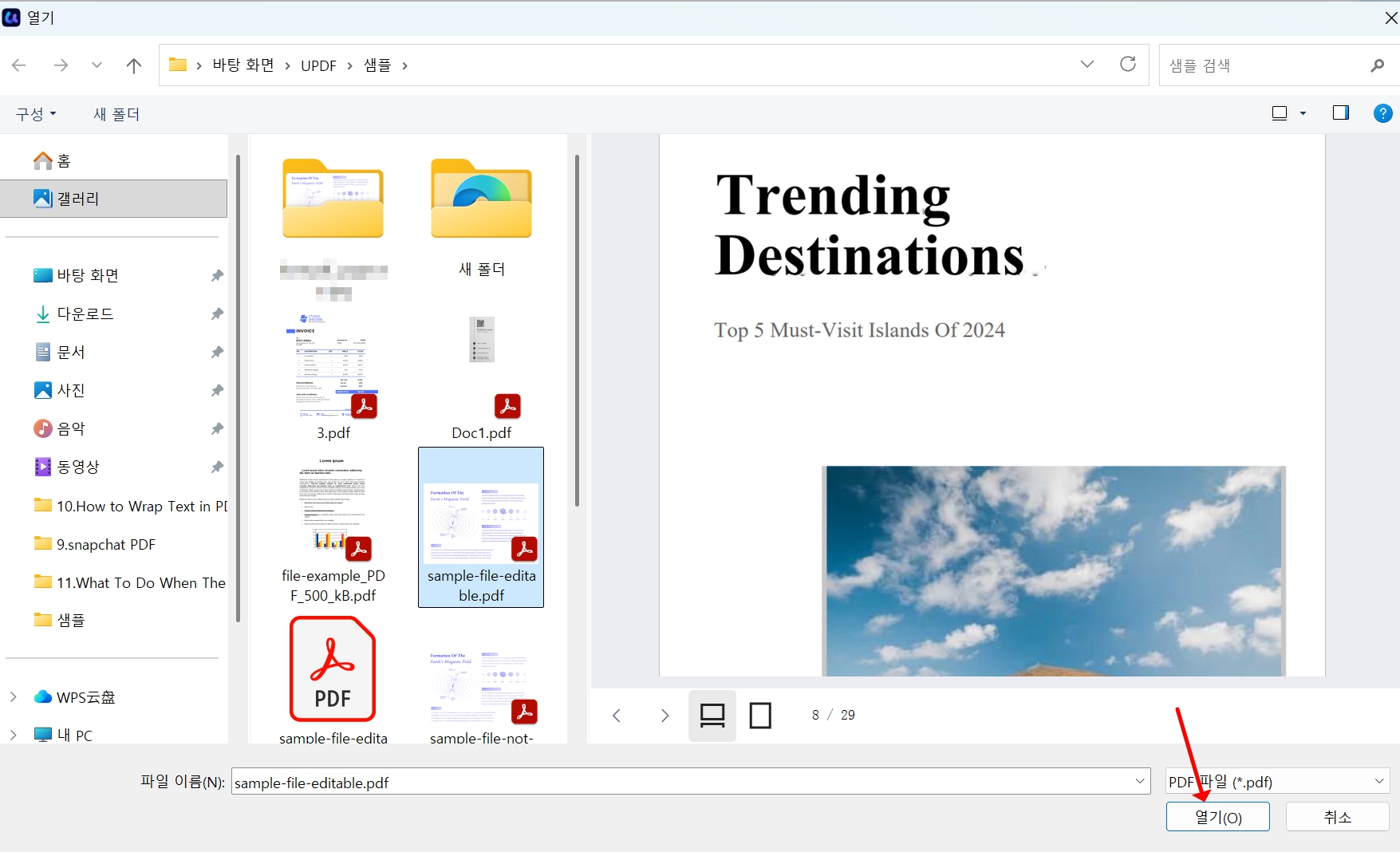Click the navigation Back arrow

coord(20,65)
